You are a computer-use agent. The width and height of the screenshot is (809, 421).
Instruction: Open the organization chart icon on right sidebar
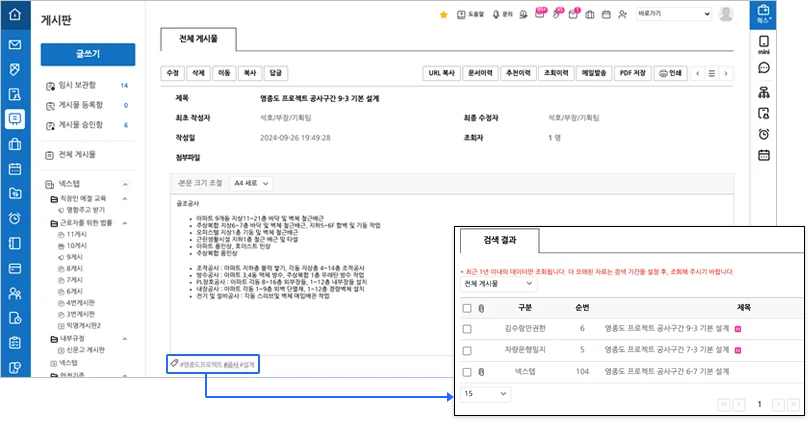click(x=763, y=91)
